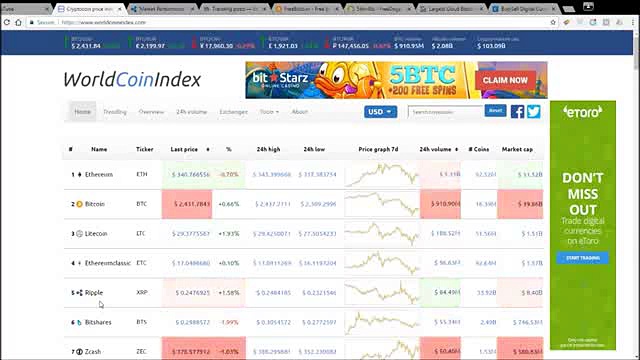
Task: Open the About nav item
Action: pos(300,111)
